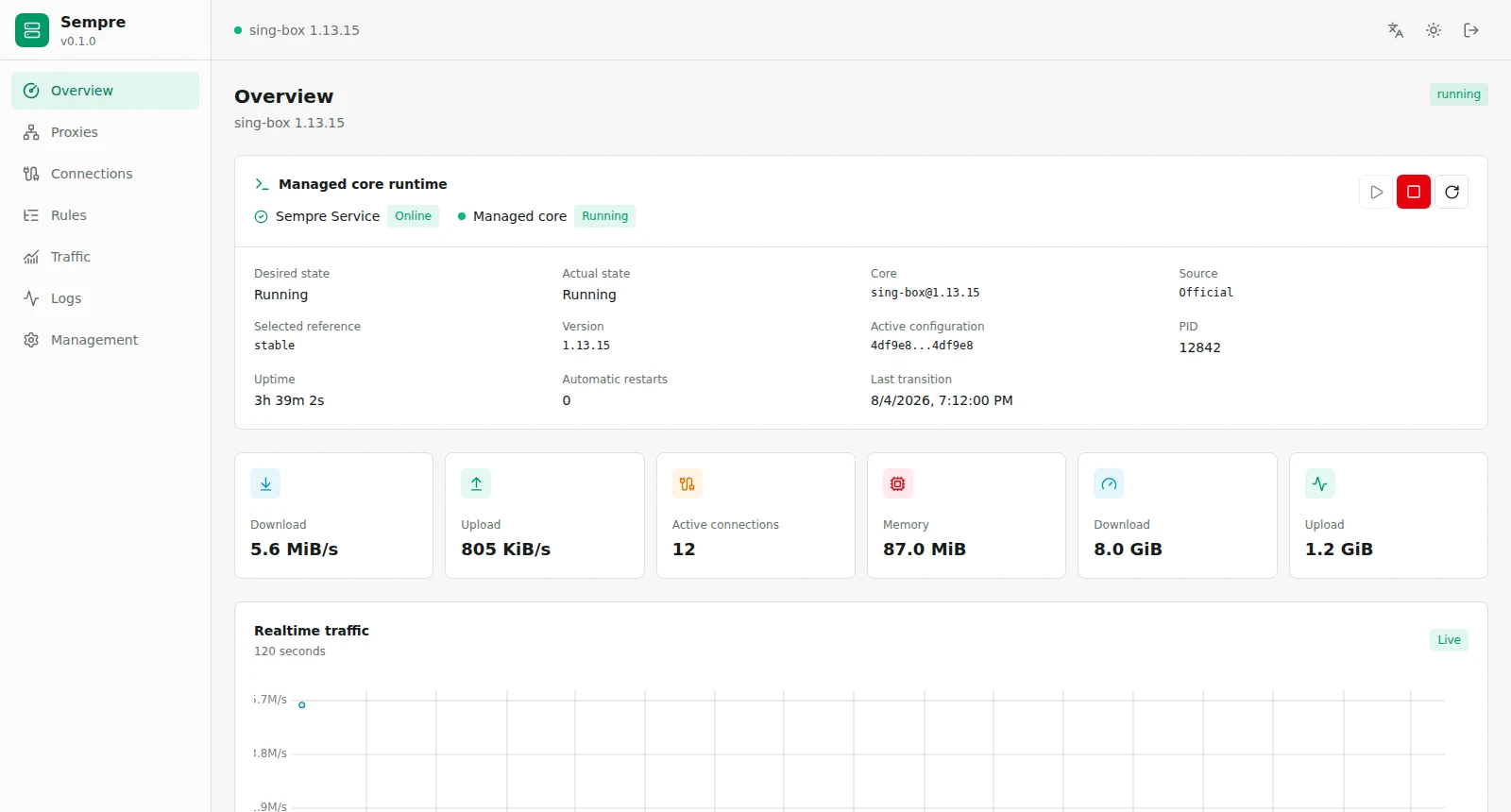Click the Rules list icon
The width and height of the screenshot is (1511, 812).
[31, 215]
